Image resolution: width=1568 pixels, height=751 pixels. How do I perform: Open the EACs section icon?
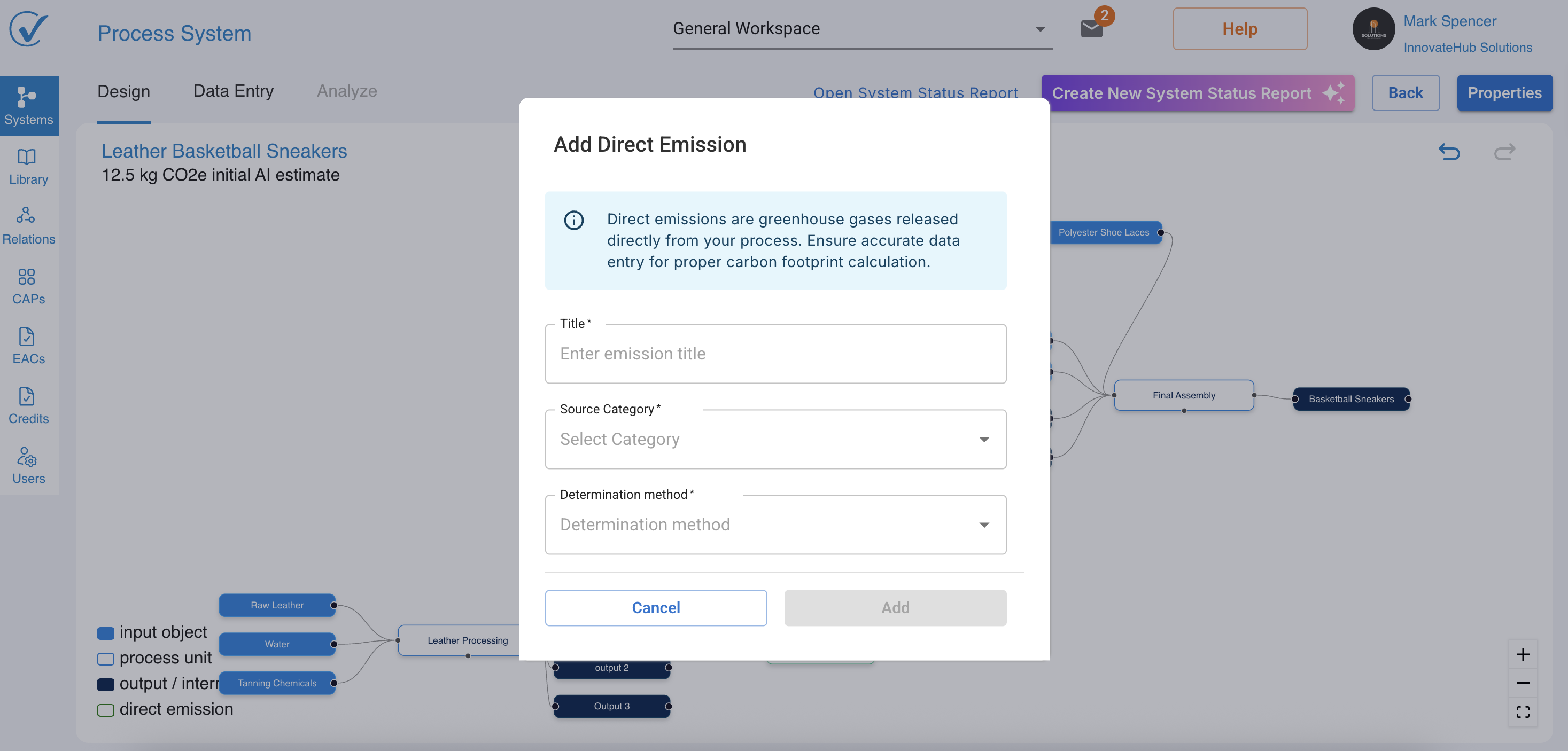coord(28,345)
